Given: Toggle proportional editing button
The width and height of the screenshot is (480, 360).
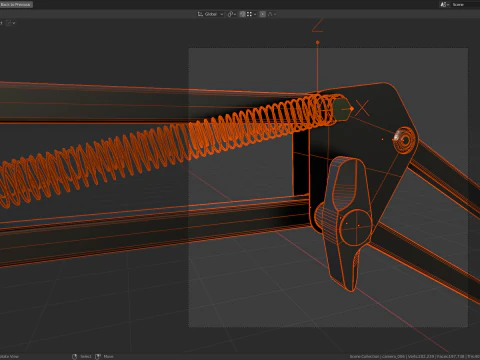Looking at the screenshot, I should (x=263, y=14).
